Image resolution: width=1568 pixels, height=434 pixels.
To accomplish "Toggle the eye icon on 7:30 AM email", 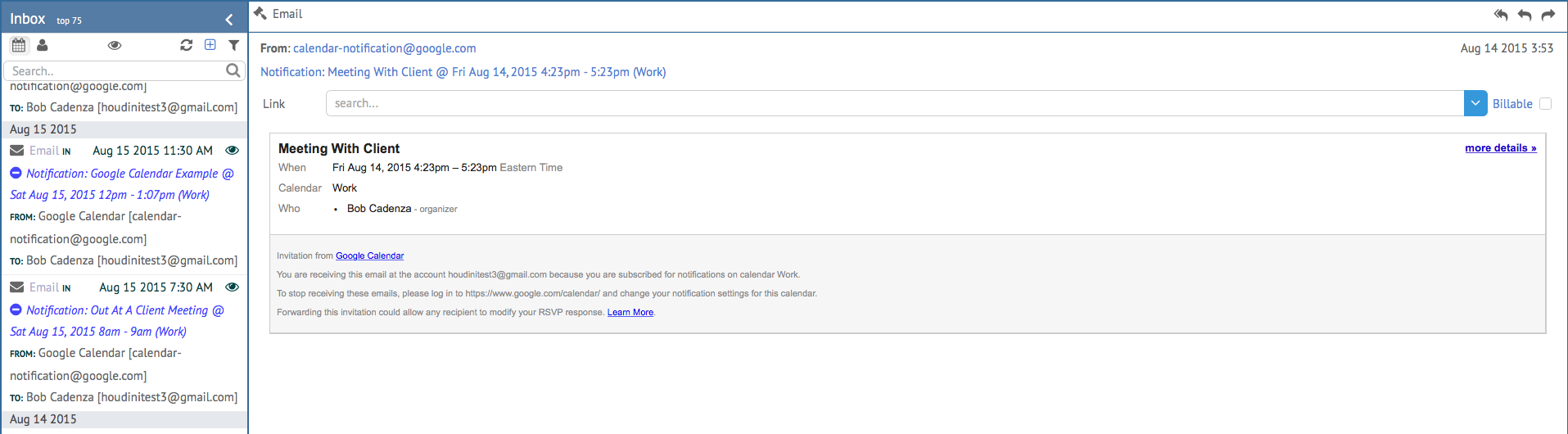I will [x=232, y=287].
